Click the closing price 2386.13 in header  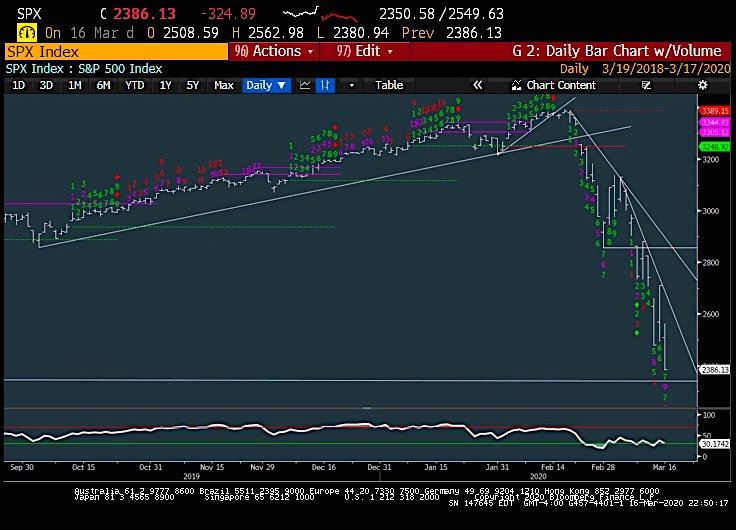144,14
